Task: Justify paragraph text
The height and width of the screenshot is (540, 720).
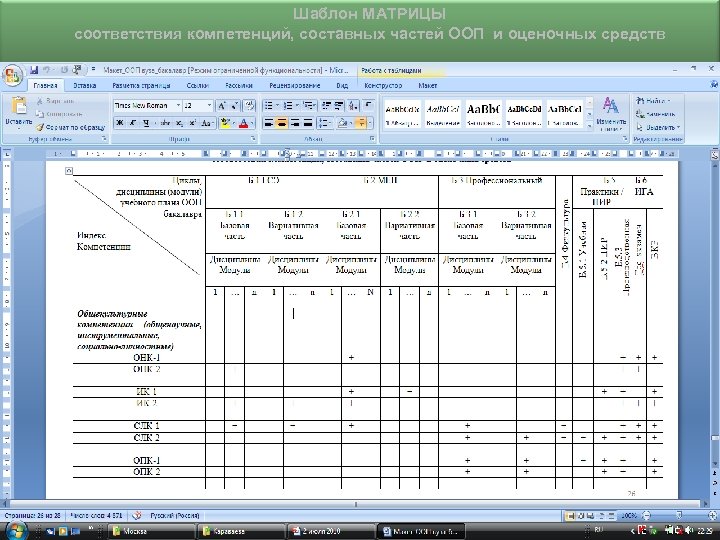Action: 307,123
